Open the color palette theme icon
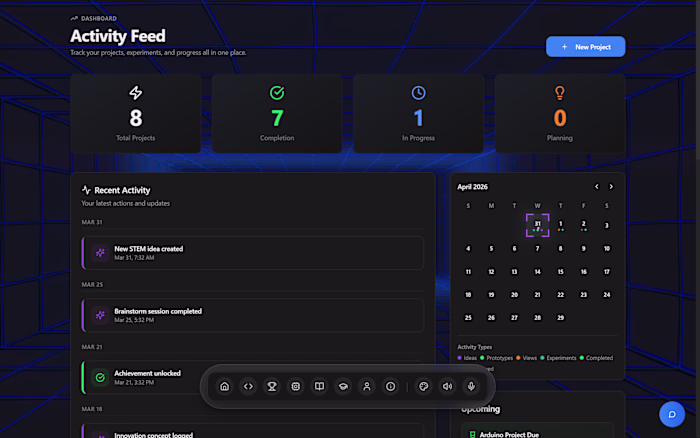 pos(424,386)
